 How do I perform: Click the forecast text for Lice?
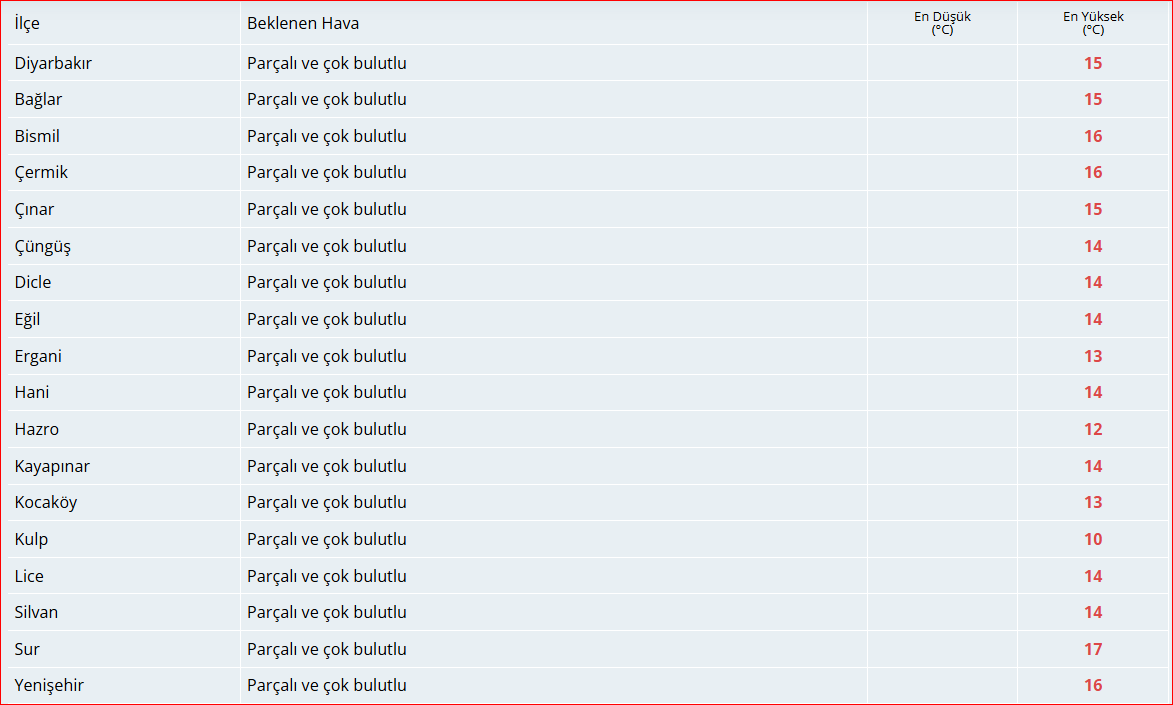pos(327,576)
